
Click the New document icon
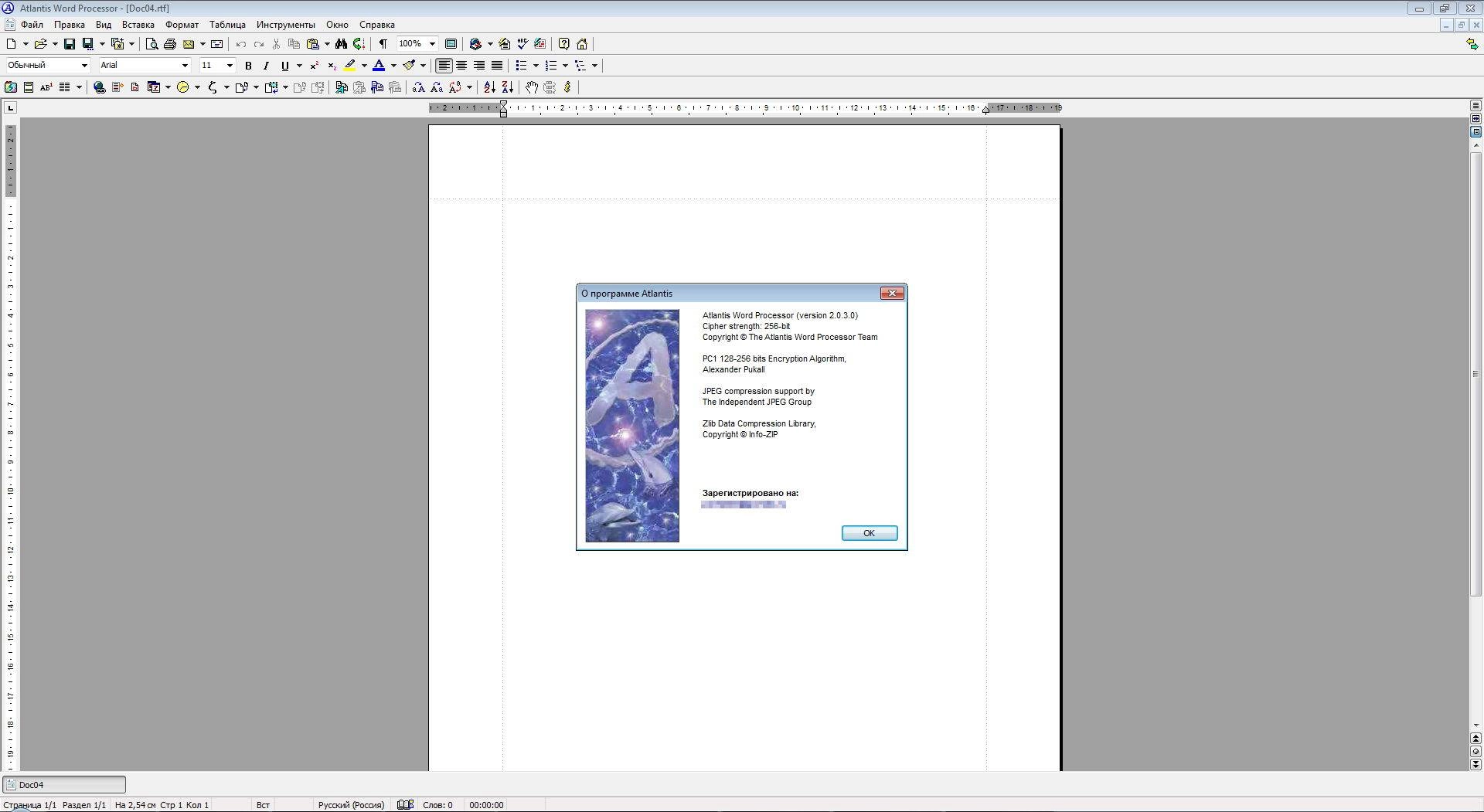pyautogui.click(x=12, y=44)
